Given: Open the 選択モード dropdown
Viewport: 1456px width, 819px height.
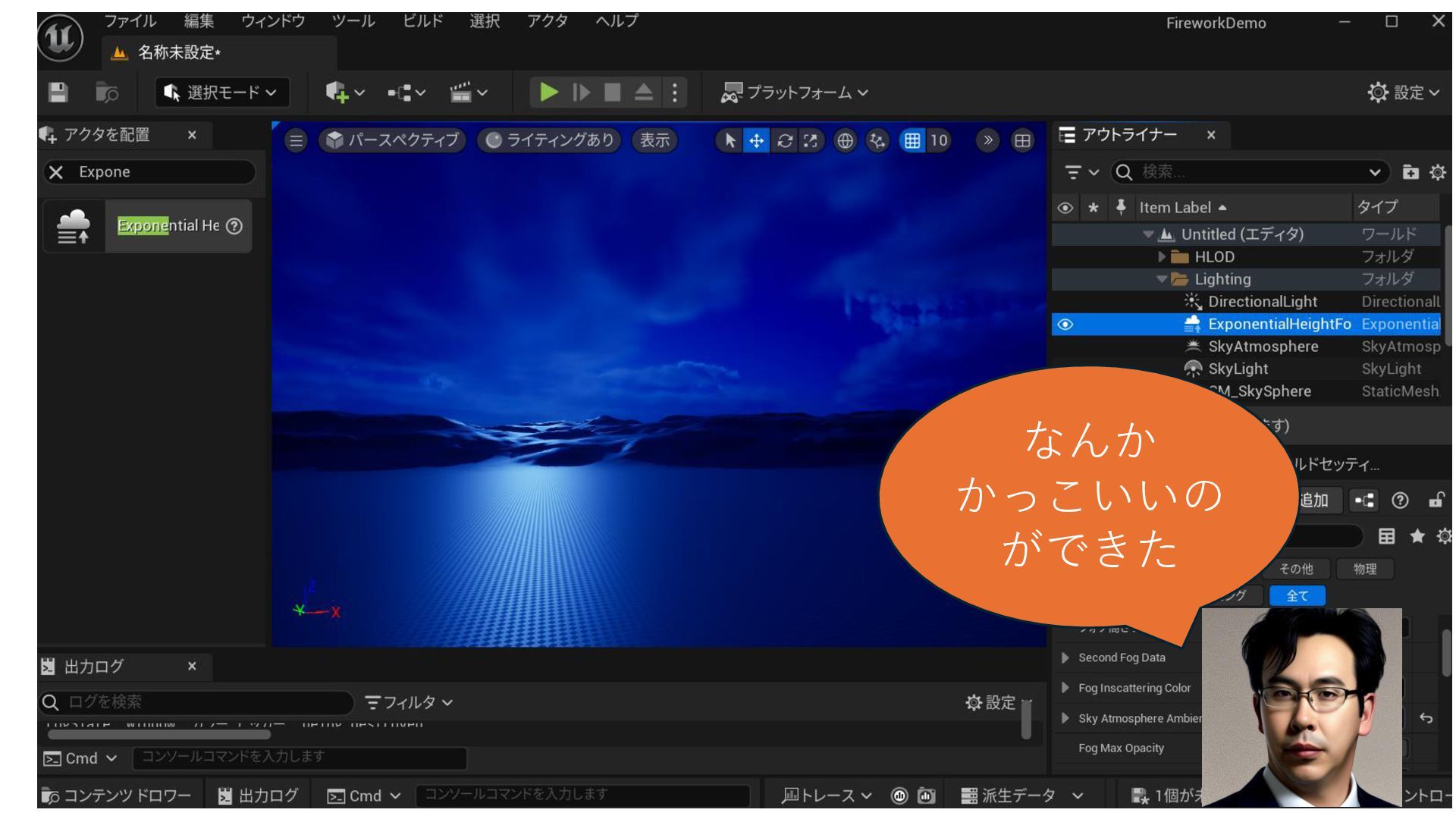Looking at the screenshot, I should point(221,93).
